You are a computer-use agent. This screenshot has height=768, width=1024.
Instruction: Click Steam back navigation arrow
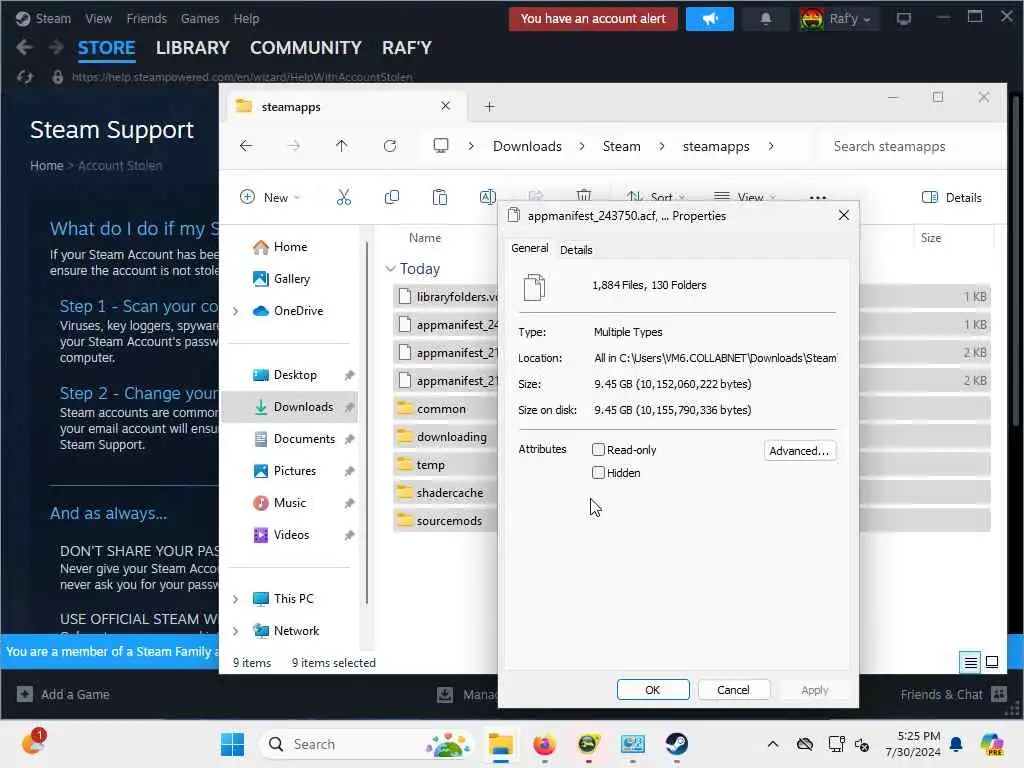[24, 47]
